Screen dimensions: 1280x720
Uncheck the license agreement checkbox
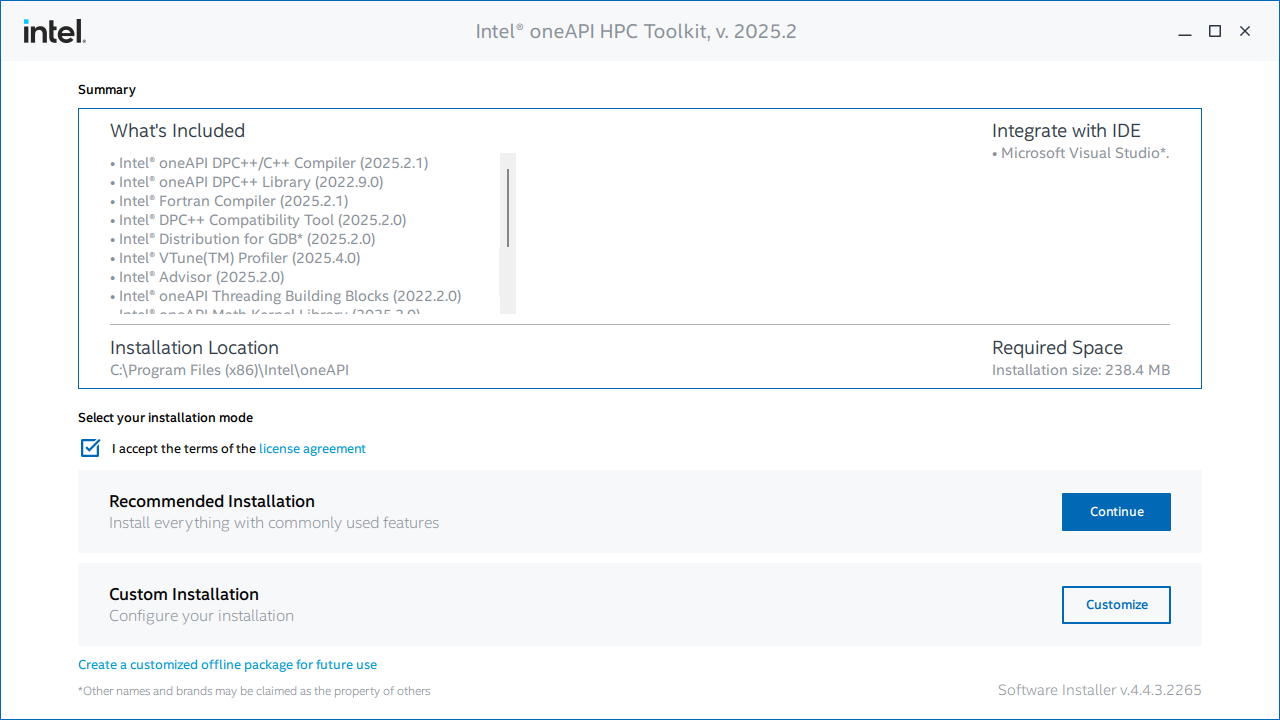tap(91, 448)
